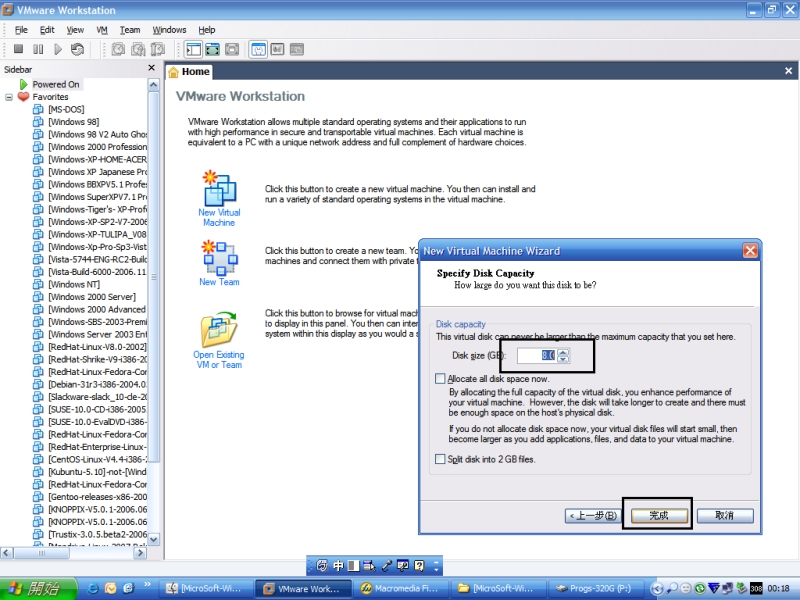Select [MS-DOS] in the Favorites list
This screenshot has width=800, height=600.
[66, 109]
